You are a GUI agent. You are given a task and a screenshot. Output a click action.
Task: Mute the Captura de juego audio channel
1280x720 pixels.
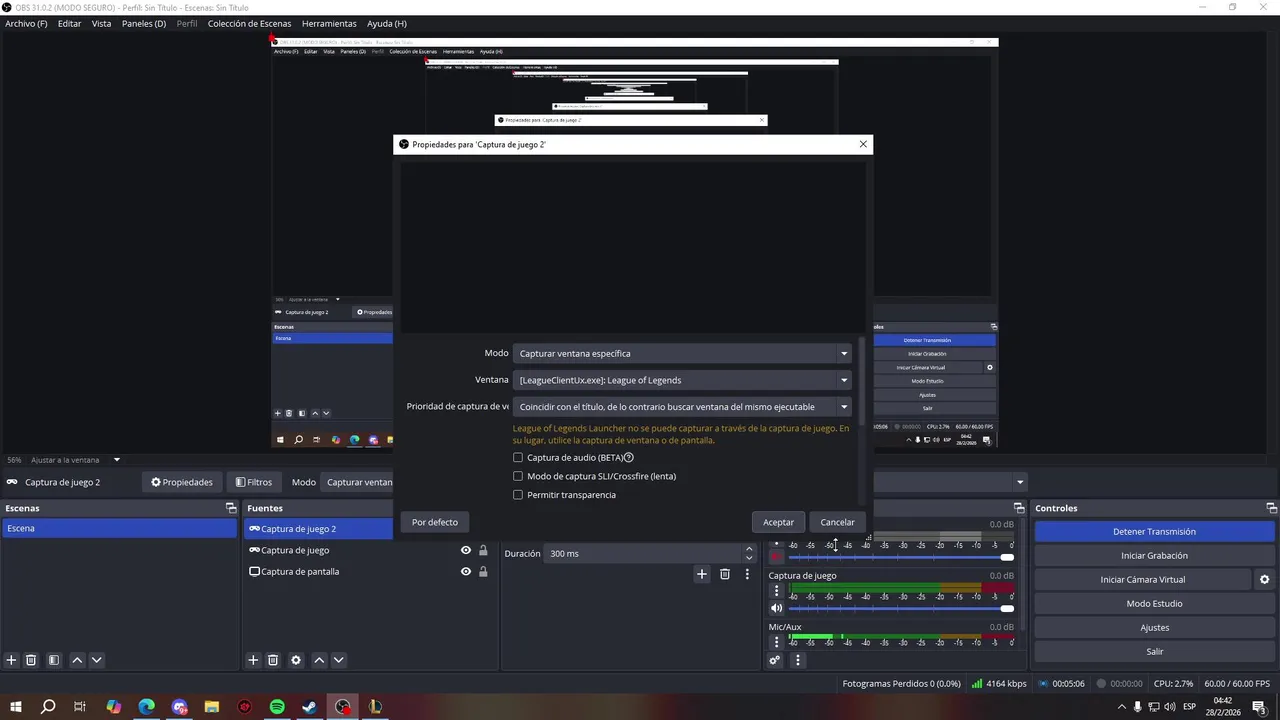click(776, 608)
